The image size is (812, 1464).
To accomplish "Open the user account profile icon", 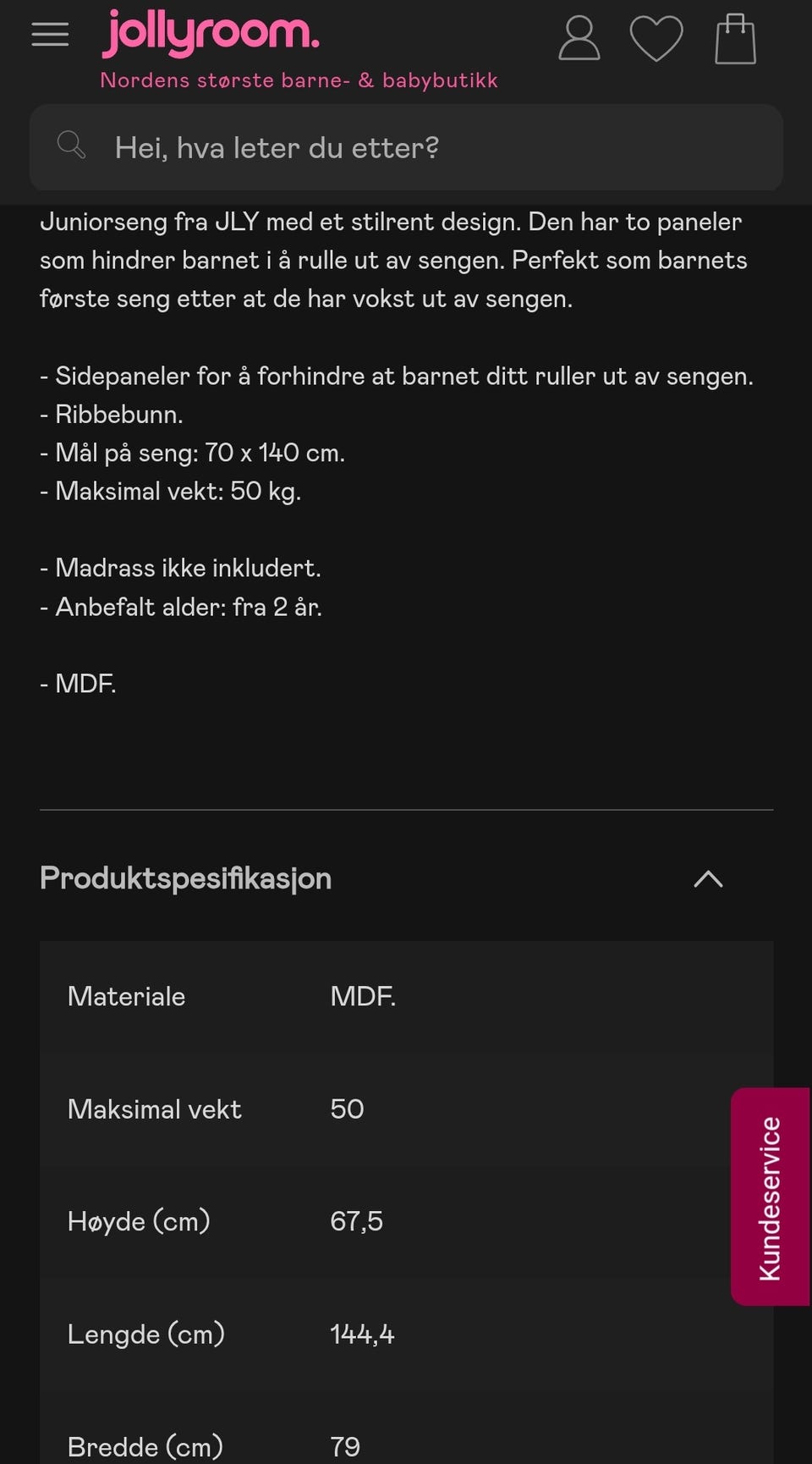I will coord(579,38).
